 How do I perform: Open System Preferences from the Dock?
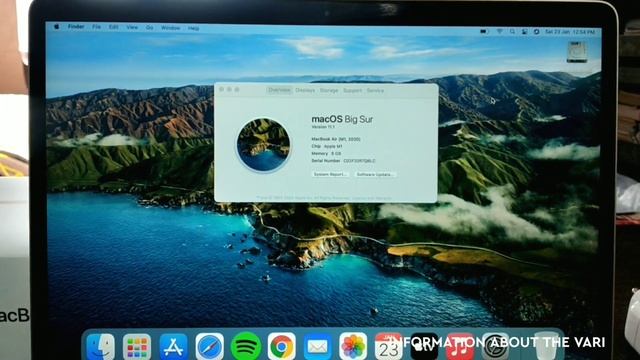point(496,347)
